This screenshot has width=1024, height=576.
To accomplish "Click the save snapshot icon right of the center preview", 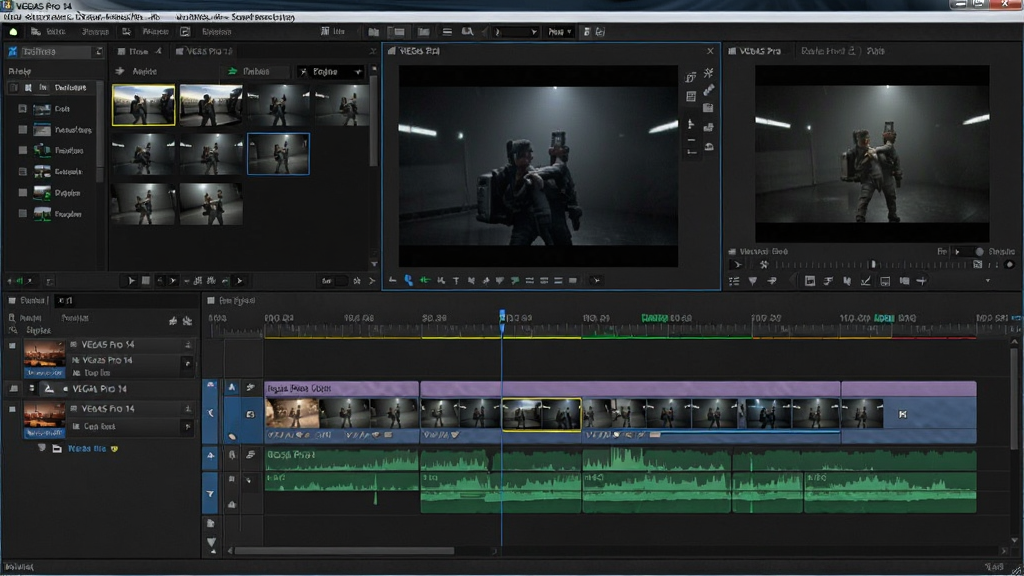I will (708, 107).
